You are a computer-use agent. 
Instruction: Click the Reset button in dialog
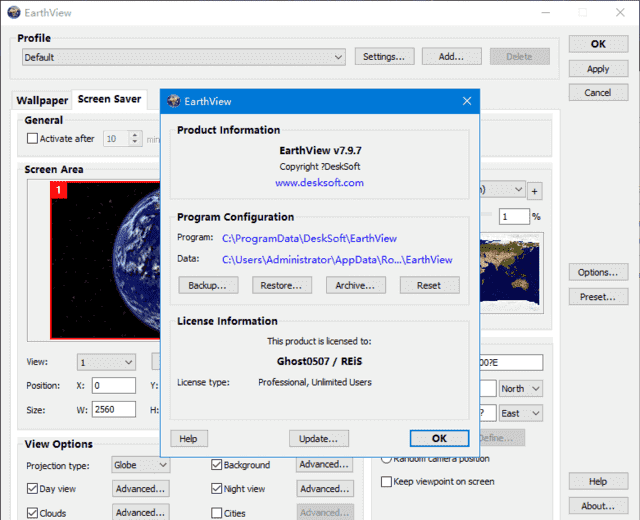[429, 285]
